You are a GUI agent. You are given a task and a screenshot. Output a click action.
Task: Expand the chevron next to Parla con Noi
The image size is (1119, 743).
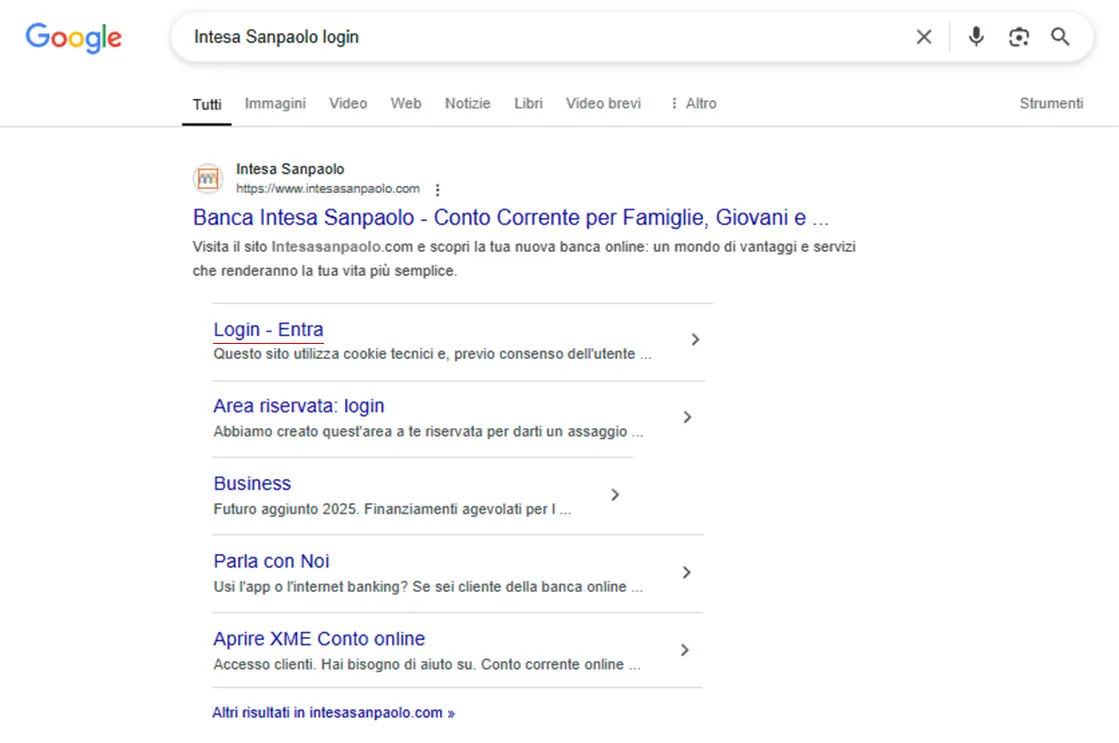687,572
